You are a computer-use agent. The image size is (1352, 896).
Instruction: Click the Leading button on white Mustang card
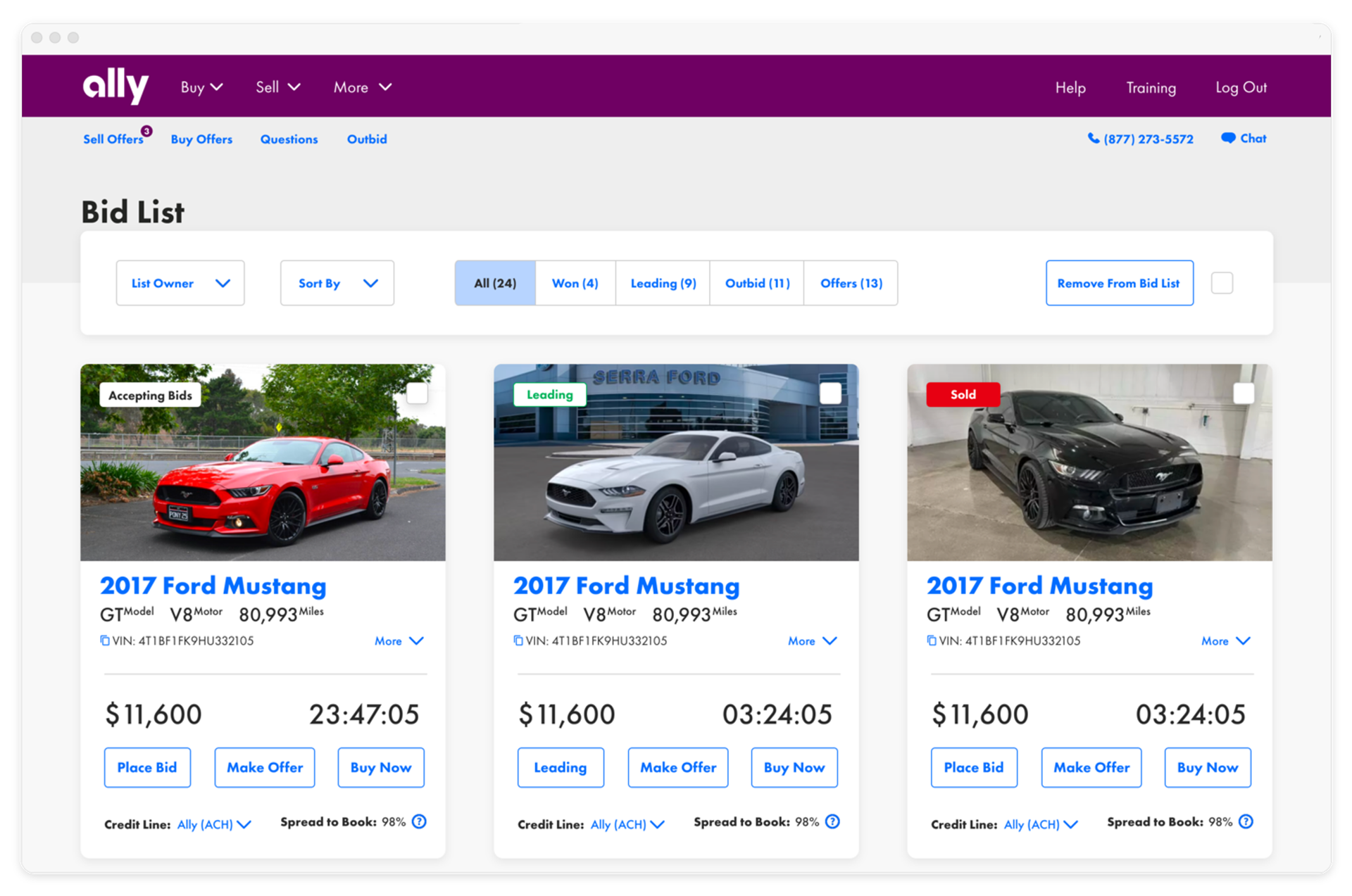pos(561,767)
